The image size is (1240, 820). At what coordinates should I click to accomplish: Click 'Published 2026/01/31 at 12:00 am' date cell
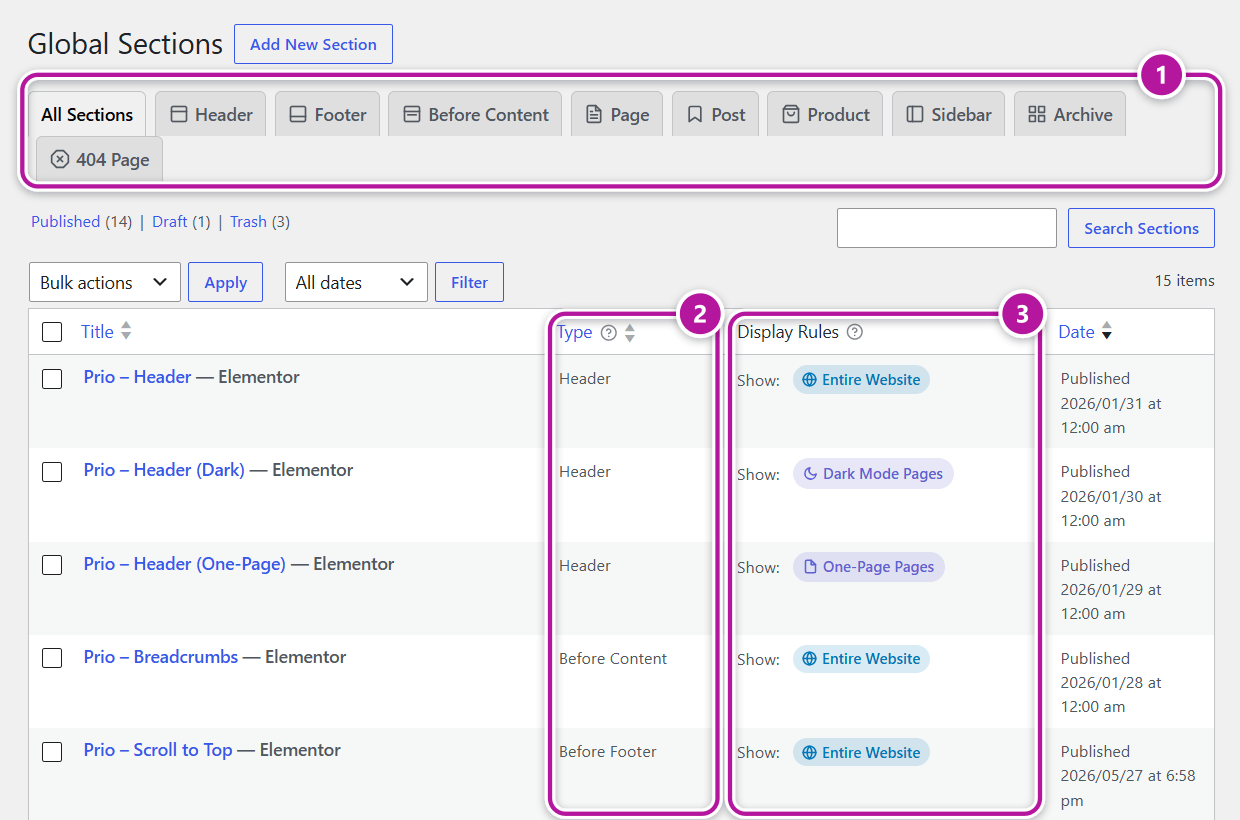tap(1110, 403)
